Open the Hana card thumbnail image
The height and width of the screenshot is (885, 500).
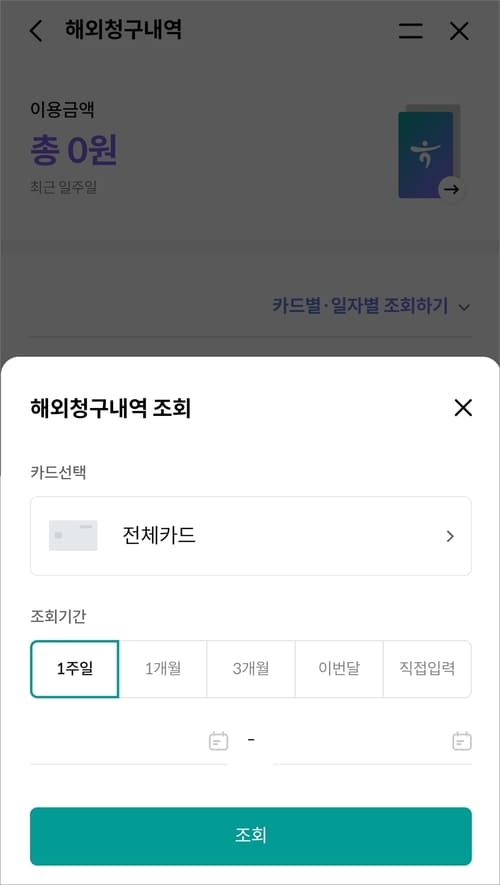point(426,155)
